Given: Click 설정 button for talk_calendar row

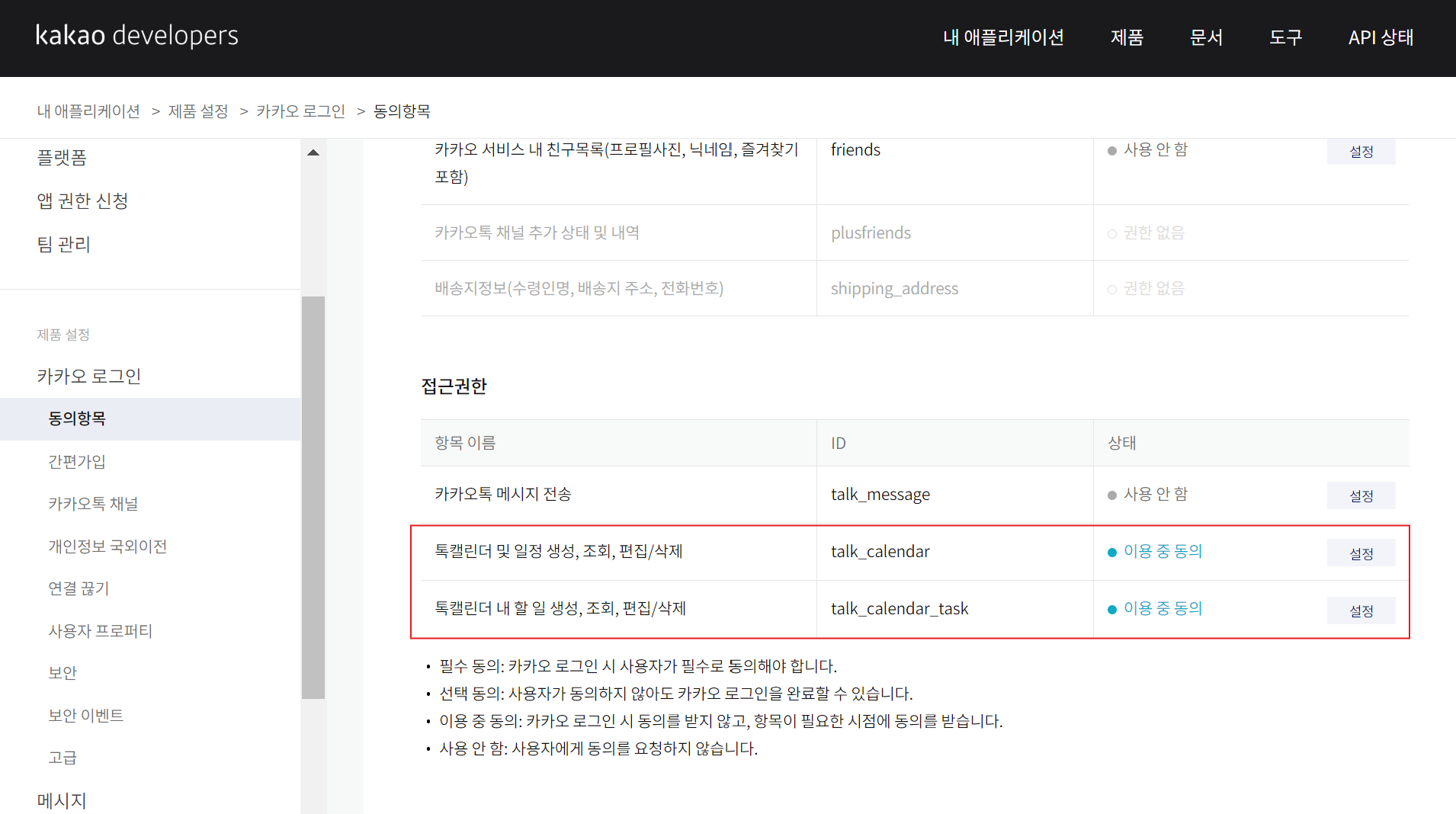Looking at the screenshot, I should coord(1361,553).
